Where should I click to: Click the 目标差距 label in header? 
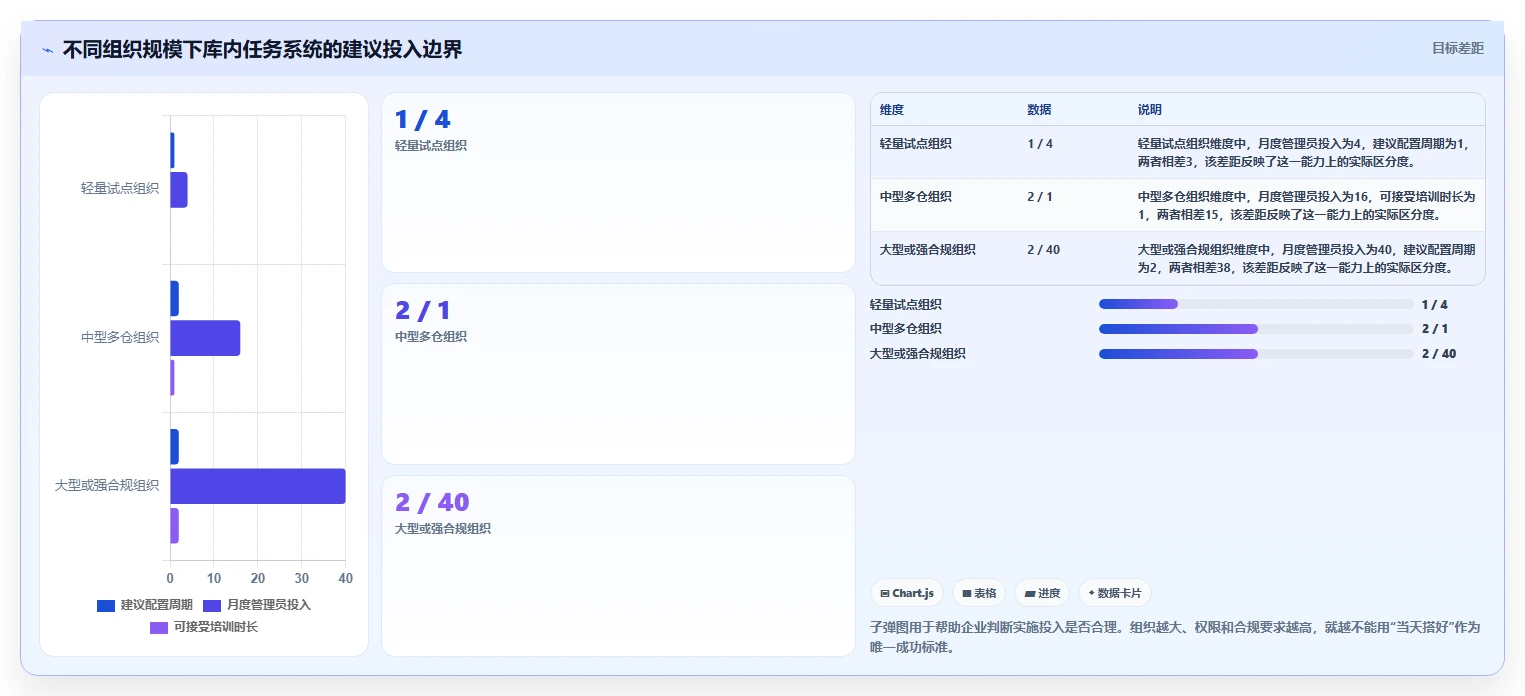coord(1458,48)
